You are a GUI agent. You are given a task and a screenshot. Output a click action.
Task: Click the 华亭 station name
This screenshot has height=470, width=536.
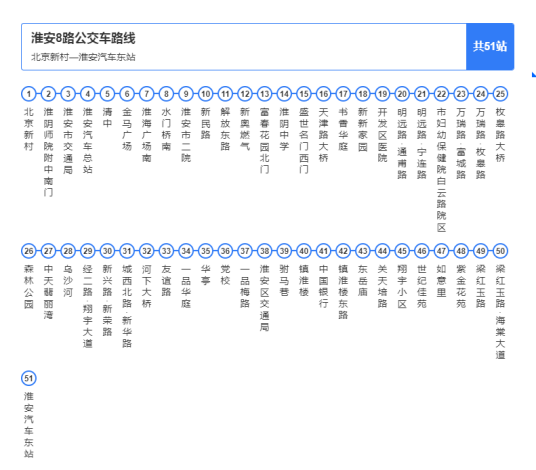(x=206, y=275)
